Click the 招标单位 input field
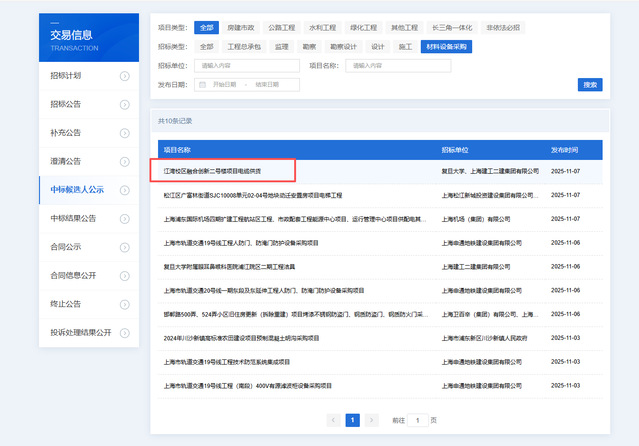The width and height of the screenshot is (639, 446). point(247,66)
